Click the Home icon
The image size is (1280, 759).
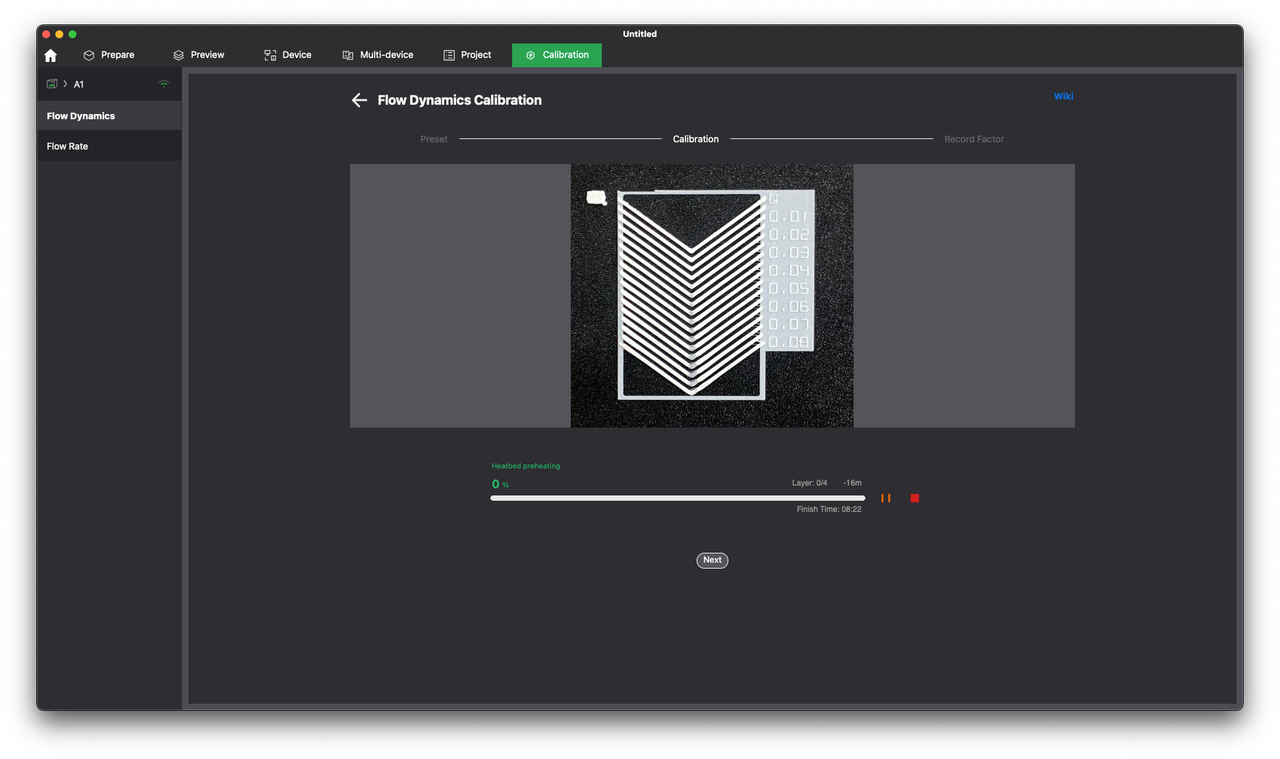(51, 55)
